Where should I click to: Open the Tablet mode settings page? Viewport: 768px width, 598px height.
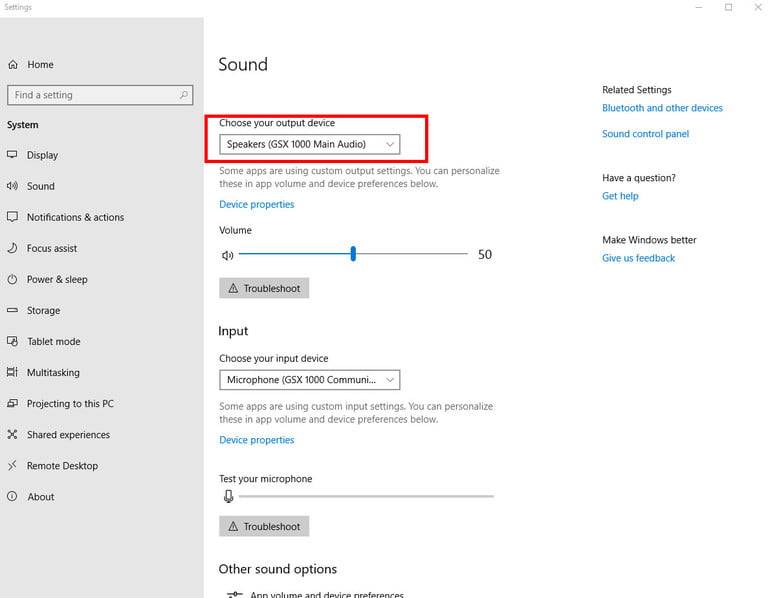coord(53,342)
